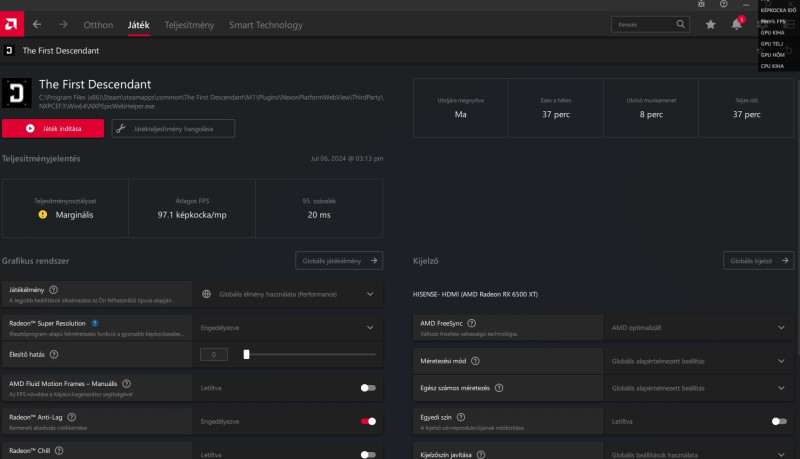The width and height of the screenshot is (800, 459).
Task: Select the Játék tab
Action: (x=138, y=25)
